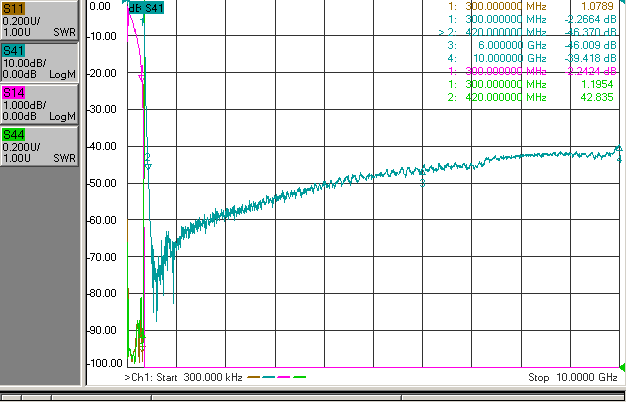Select marker 4 readout -39.418 dB
Screen dimensions: 626x402
[x=590, y=58]
